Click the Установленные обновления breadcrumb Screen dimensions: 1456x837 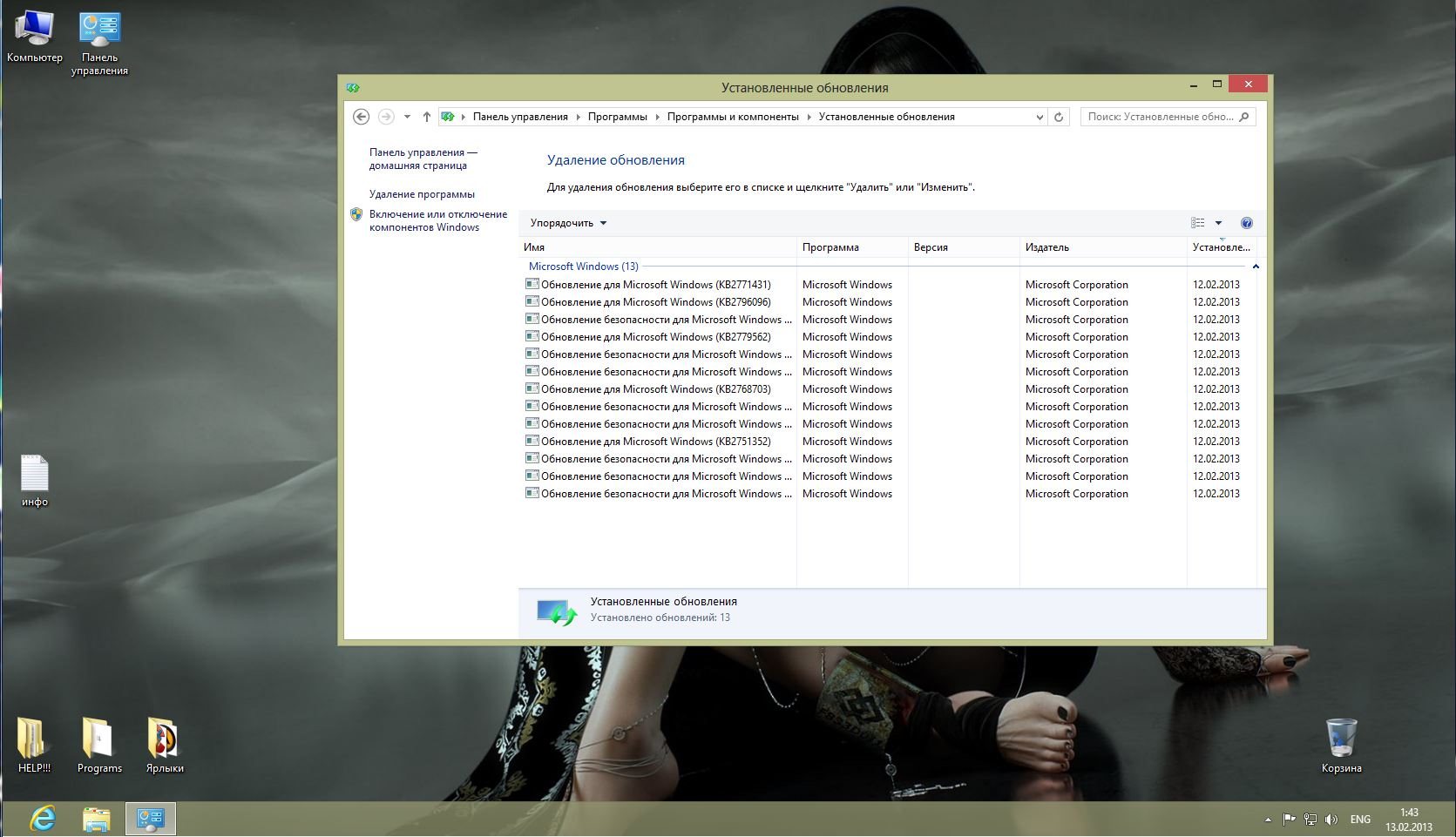pyautogui.click(x=886, y=117)
